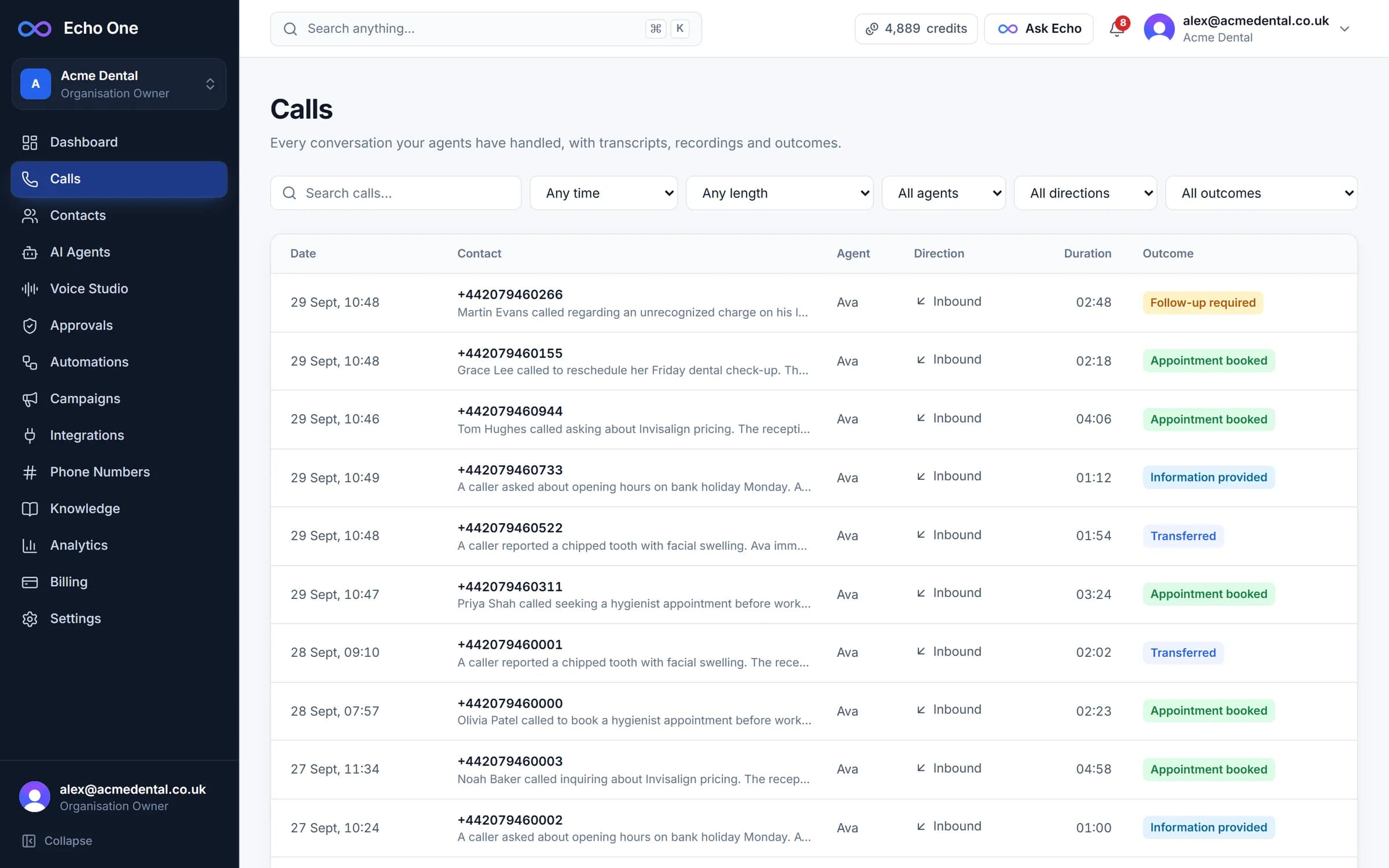
Task: Click the Approvals shield icon
Action: point(30,326)
